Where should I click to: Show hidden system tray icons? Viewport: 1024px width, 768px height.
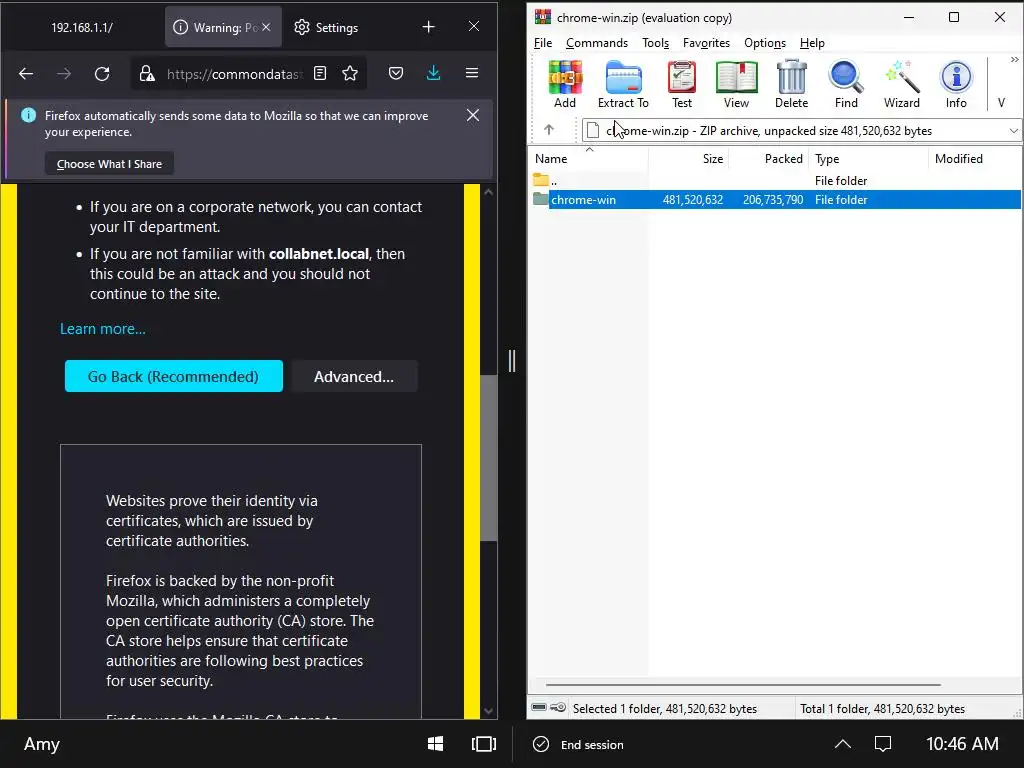[x=843, y=744]
